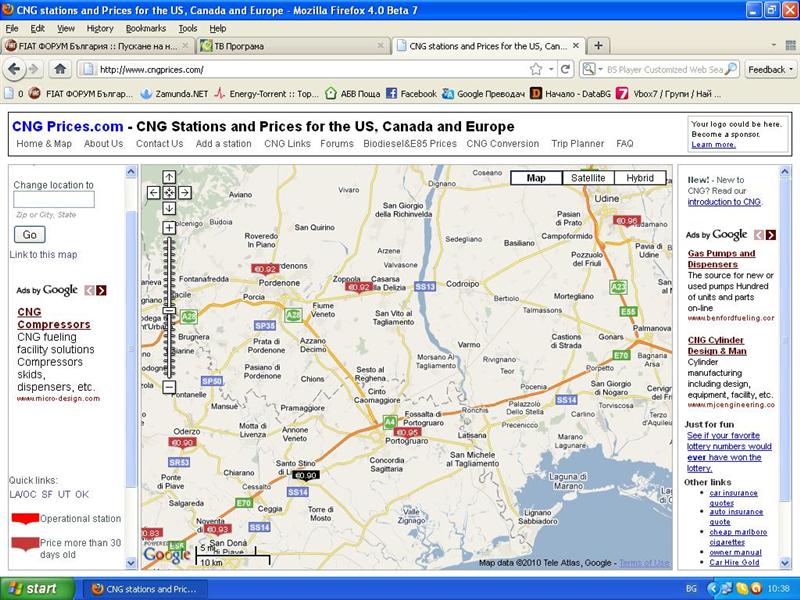Pan the map down with arrow

(169, 208)
